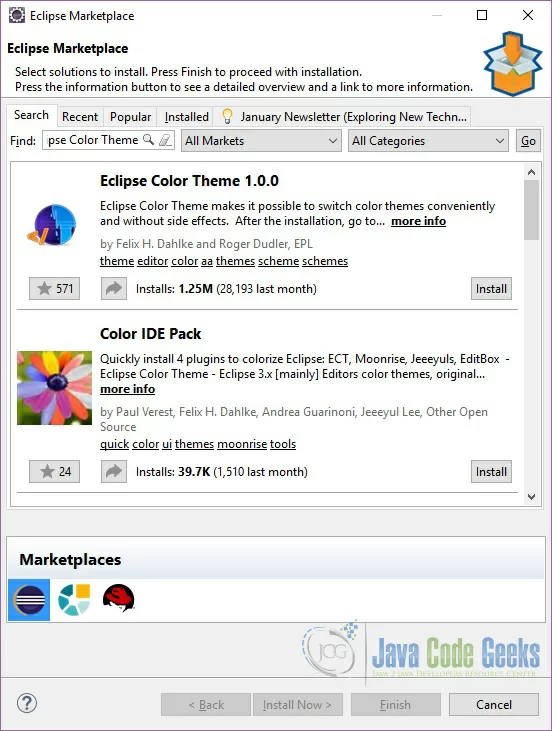This screenshot has height=731, width=552.
Task: Click the Go search button
Action: [x=528, y=141]
